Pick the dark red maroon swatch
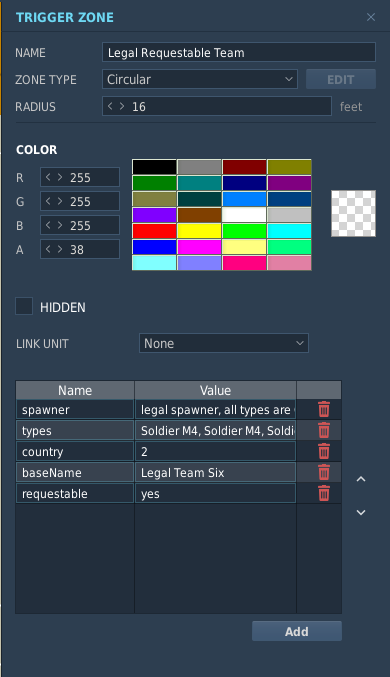The image size is (390, 677). pyautogui.click(x=244, y=167)
